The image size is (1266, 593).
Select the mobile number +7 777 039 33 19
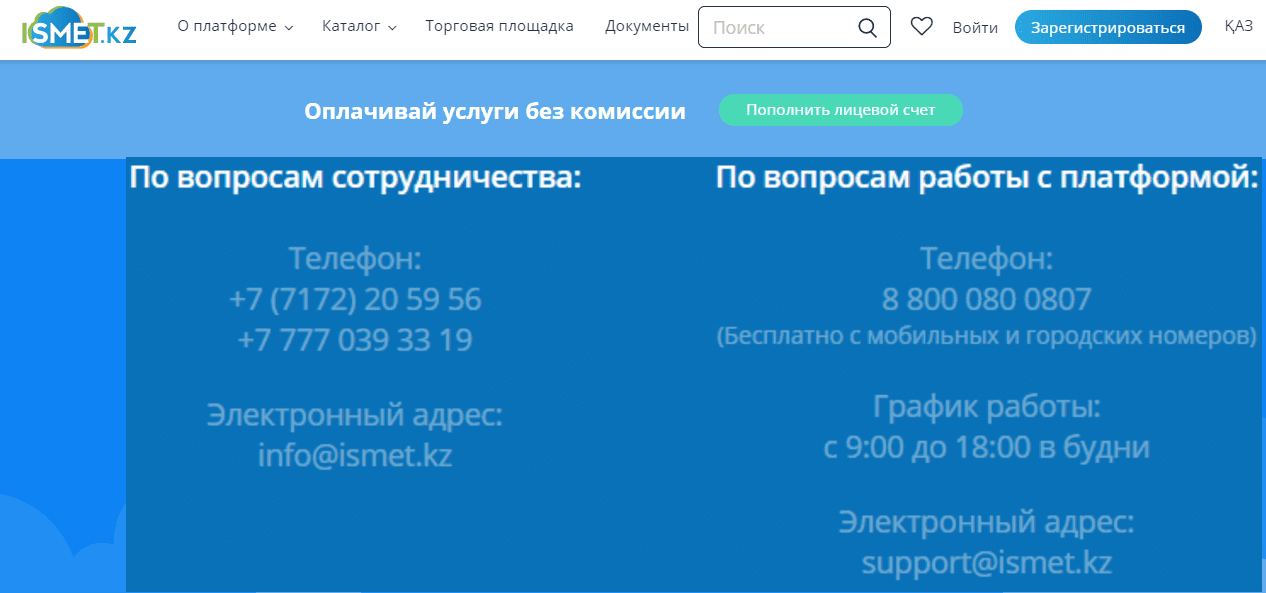pos(355,340)
